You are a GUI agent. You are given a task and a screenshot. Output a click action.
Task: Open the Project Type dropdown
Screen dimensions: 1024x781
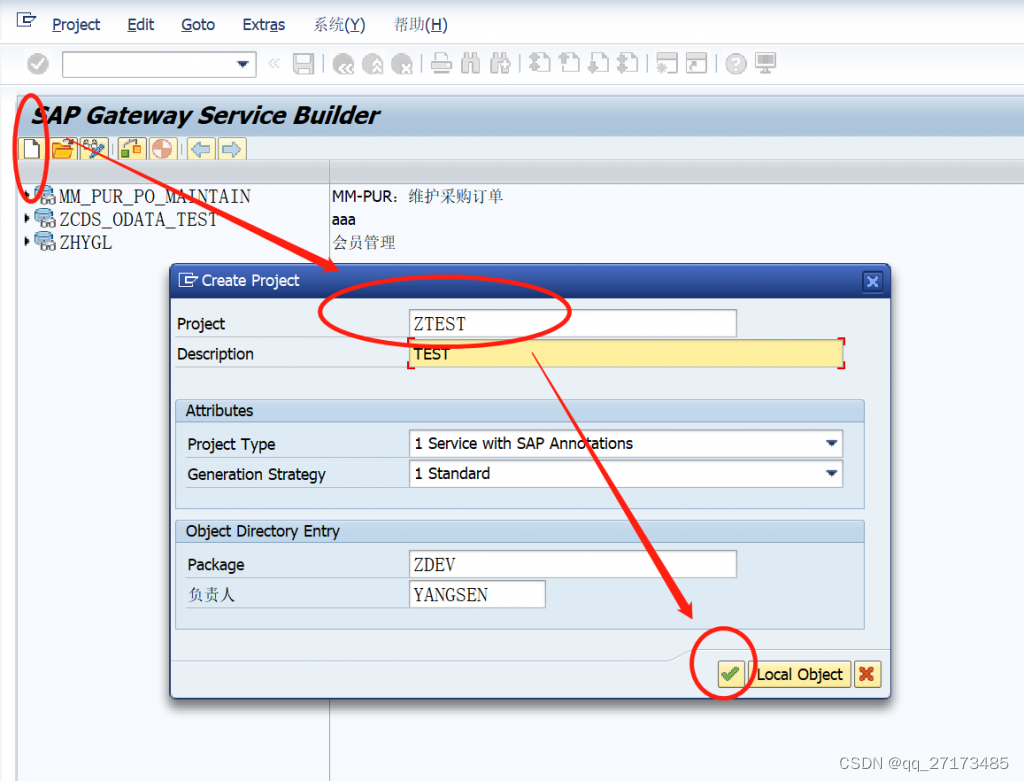coord(831,443)
